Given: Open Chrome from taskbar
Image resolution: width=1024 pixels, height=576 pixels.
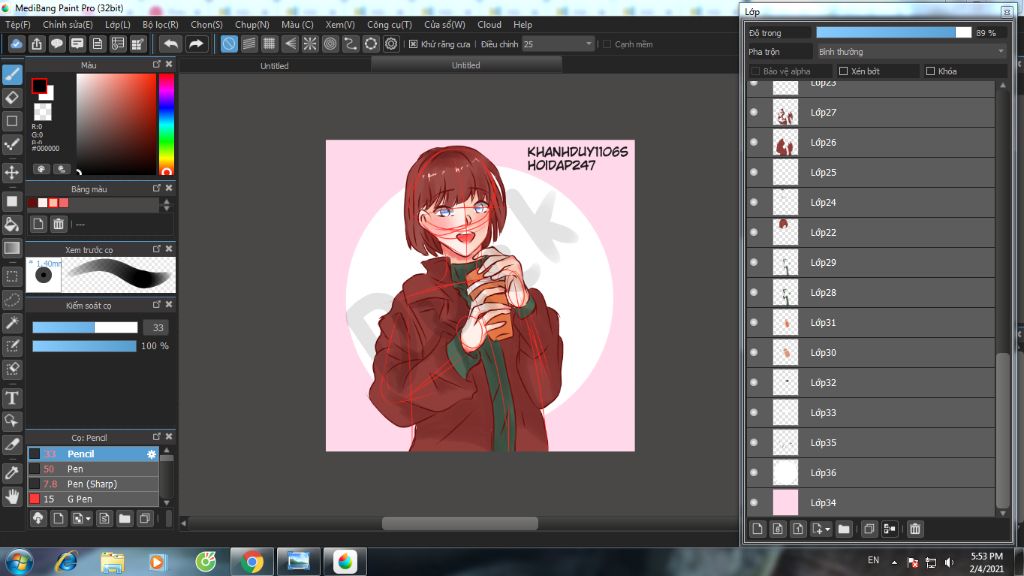Looking at the screenshot, I should click(x=251, y=562).
